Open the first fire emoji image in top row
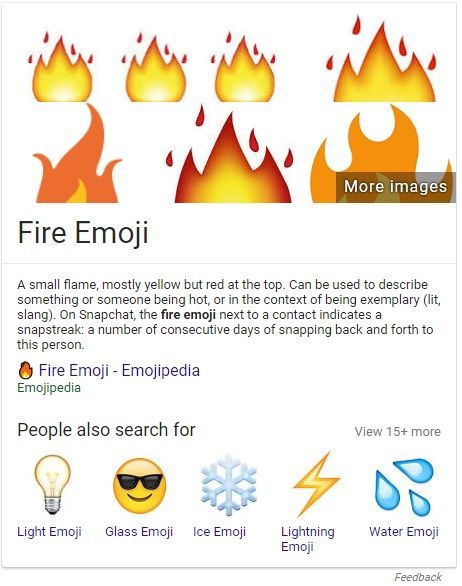 coord(60,67)
